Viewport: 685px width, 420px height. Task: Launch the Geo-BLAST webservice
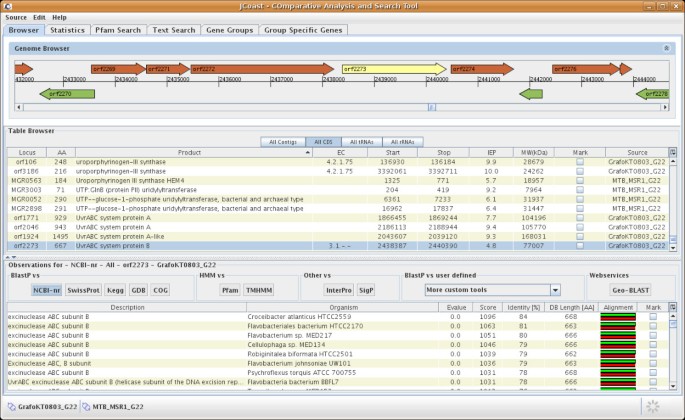630,290
